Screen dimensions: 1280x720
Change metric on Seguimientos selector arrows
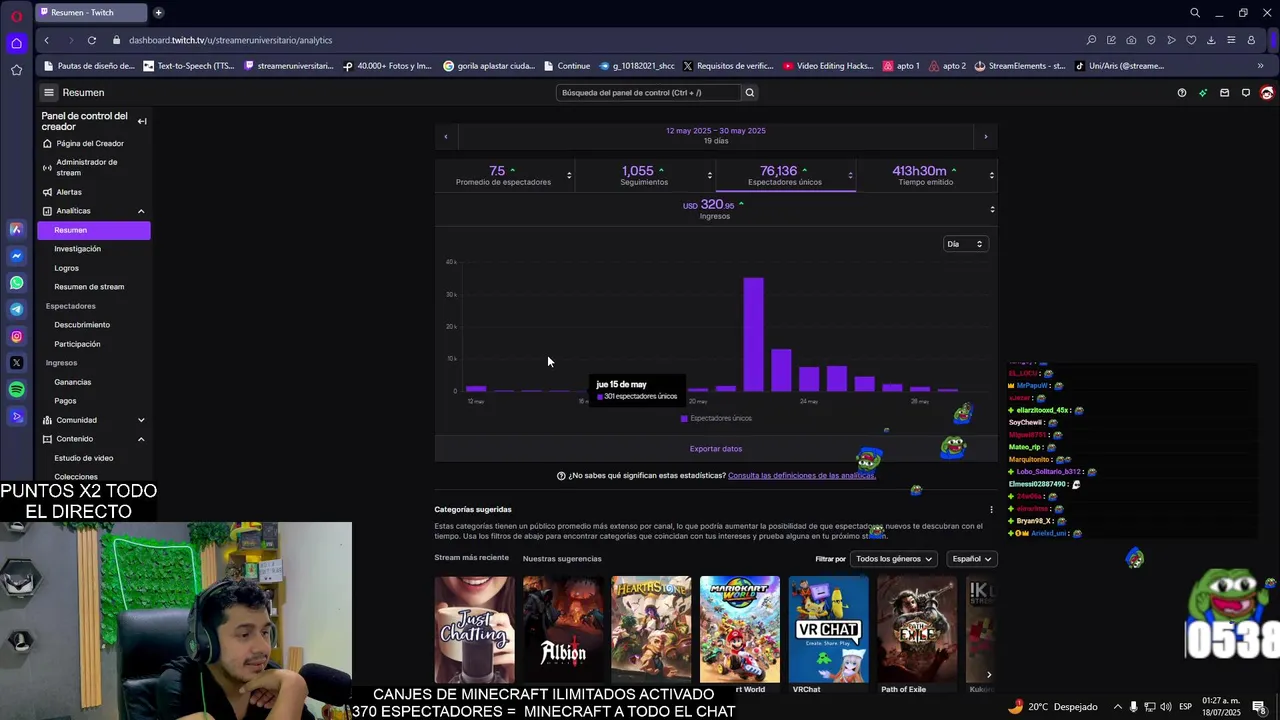pos(710,176)
